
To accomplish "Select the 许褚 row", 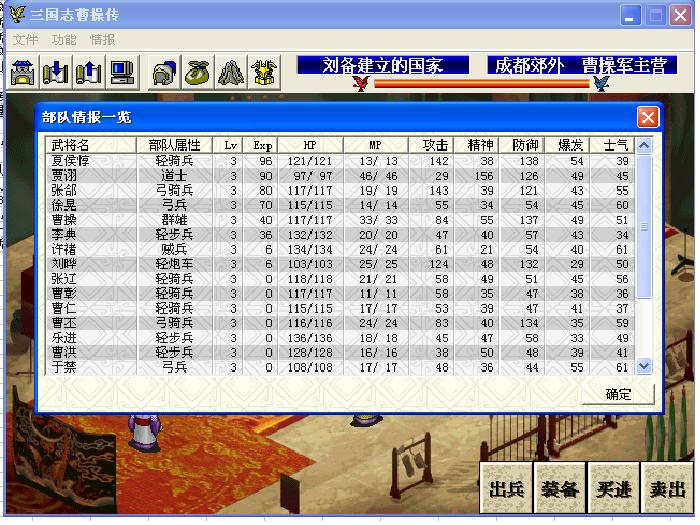I will (x=340, y=249).
